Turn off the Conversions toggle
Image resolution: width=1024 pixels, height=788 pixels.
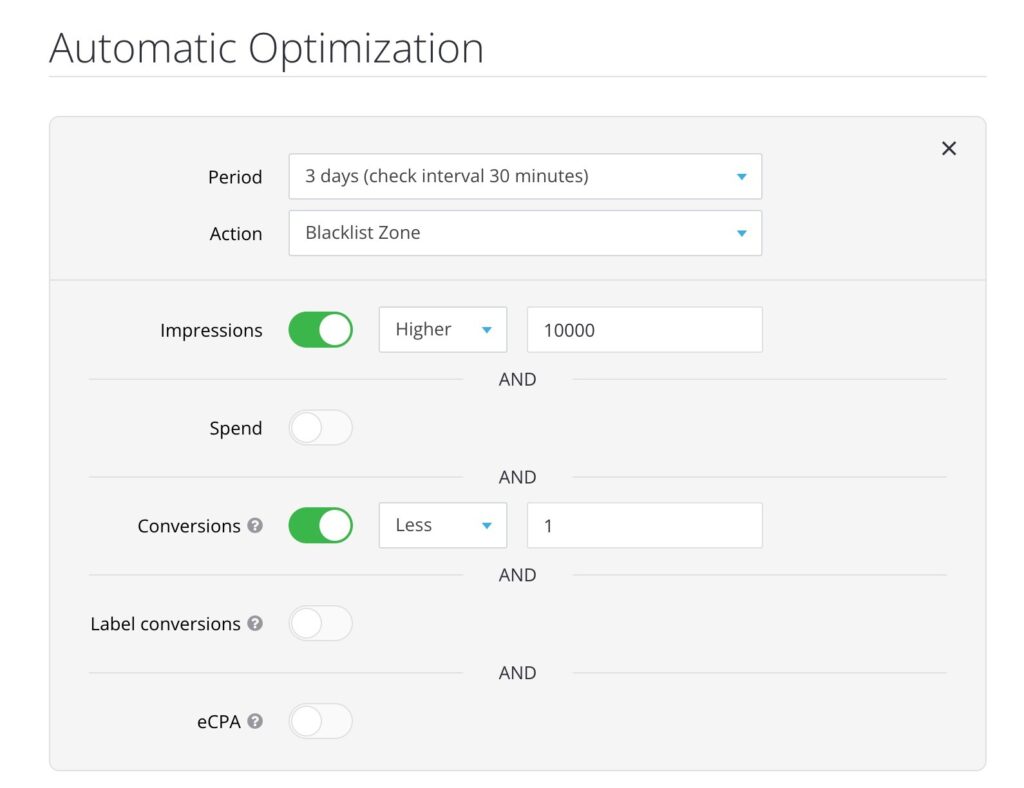click(321, 526)
